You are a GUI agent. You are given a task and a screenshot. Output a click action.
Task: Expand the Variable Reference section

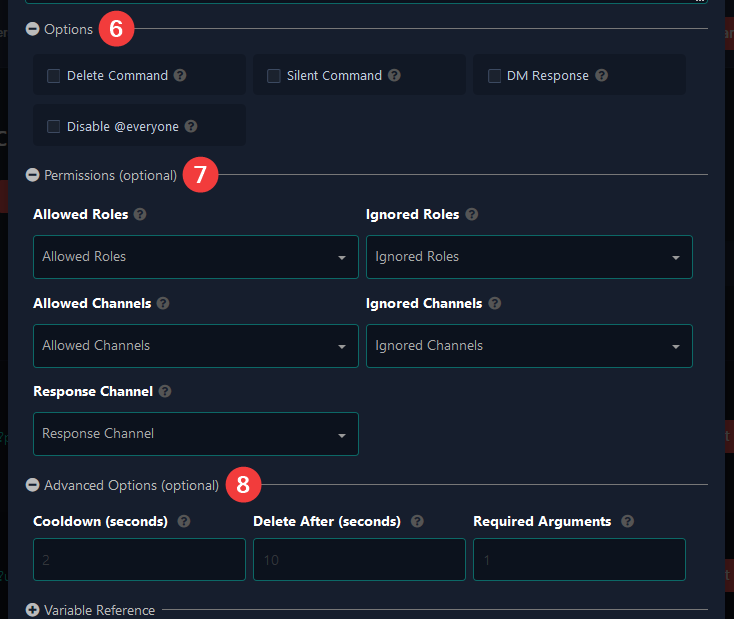click(x=32, y=610)
